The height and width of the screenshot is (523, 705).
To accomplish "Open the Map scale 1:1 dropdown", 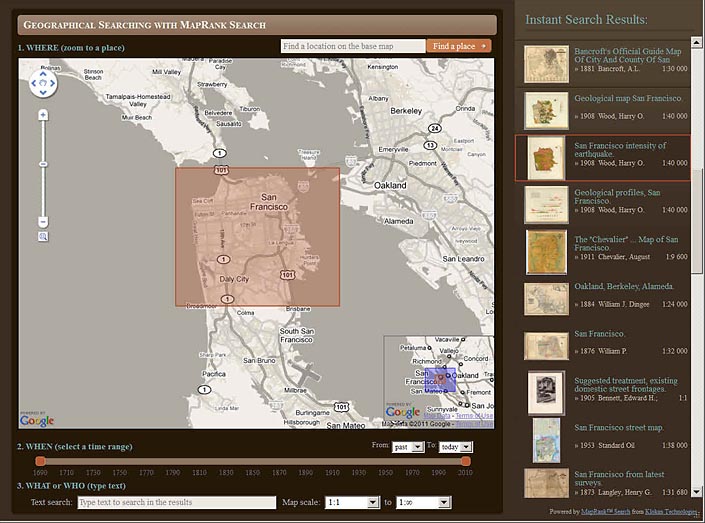I will [x=352, y=502].
